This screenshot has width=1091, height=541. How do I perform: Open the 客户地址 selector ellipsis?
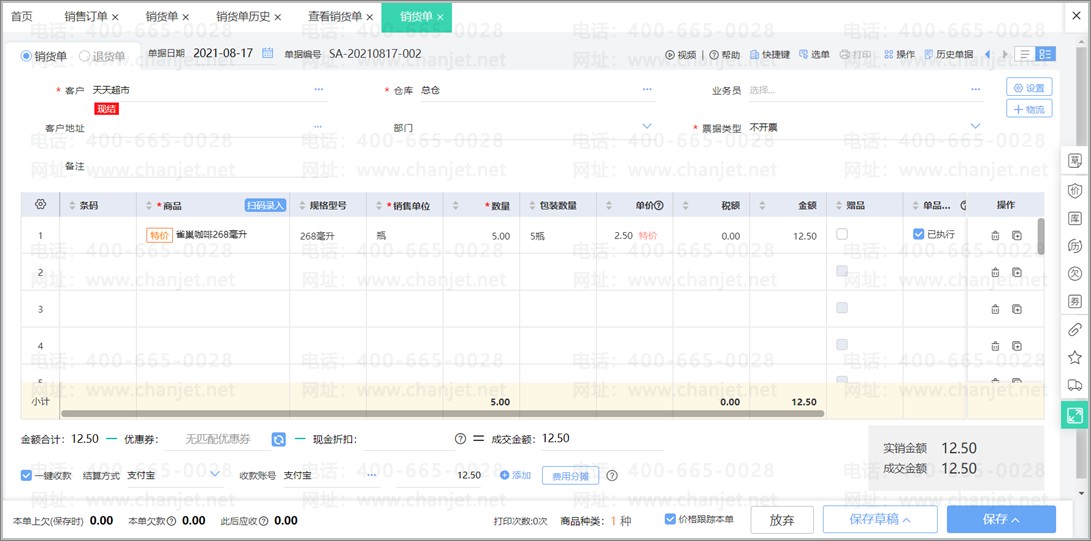(318, 127)
